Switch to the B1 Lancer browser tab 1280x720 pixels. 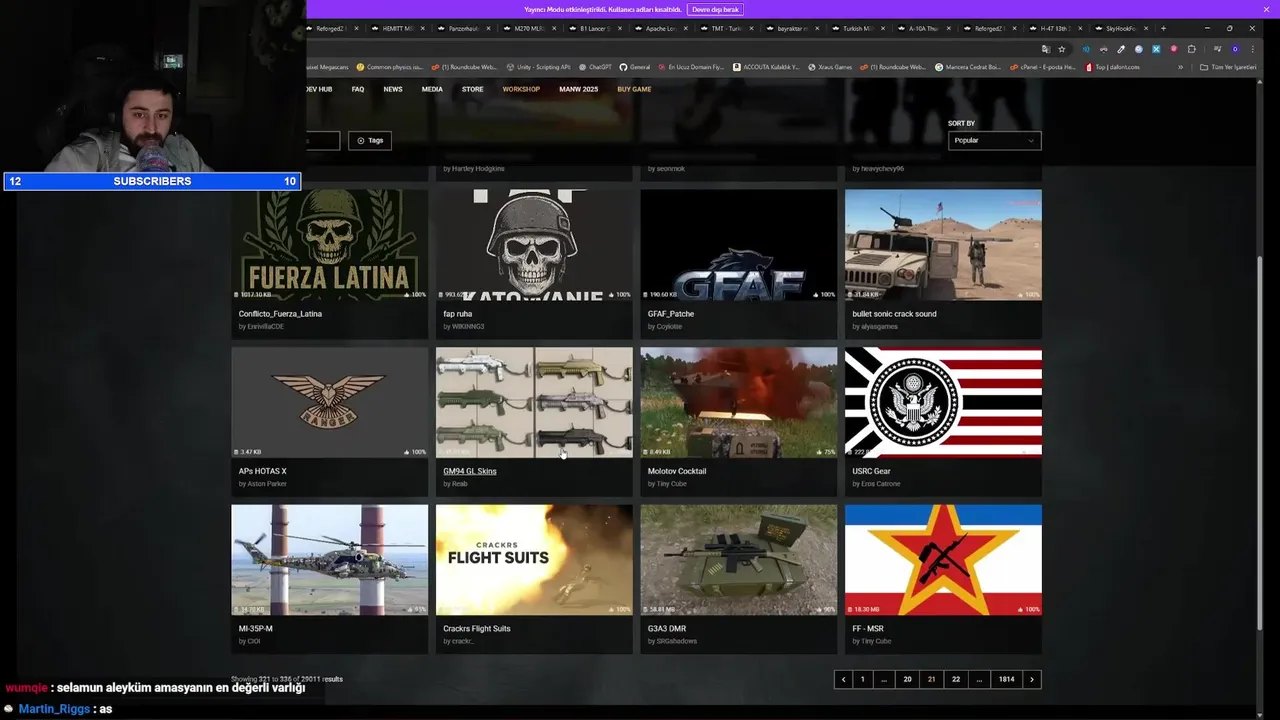point(593,28)
